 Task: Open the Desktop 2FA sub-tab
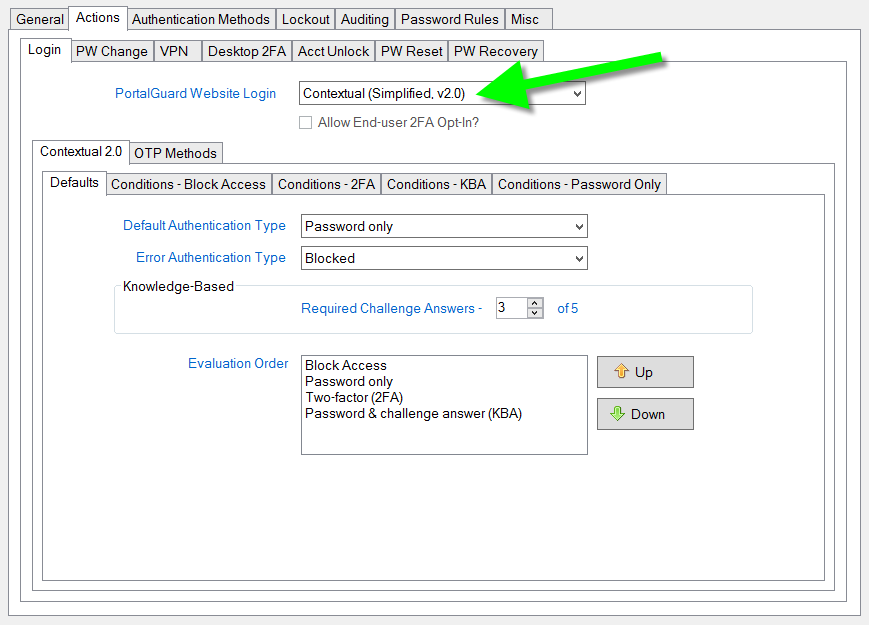(247, 52)
